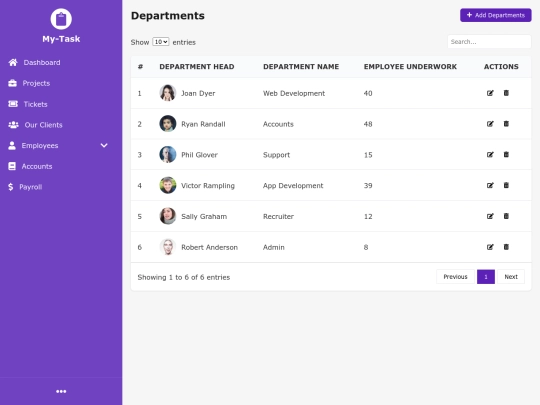Click Robert Anderson's avatar photo
540x405 pixels.
click(168, 247)
